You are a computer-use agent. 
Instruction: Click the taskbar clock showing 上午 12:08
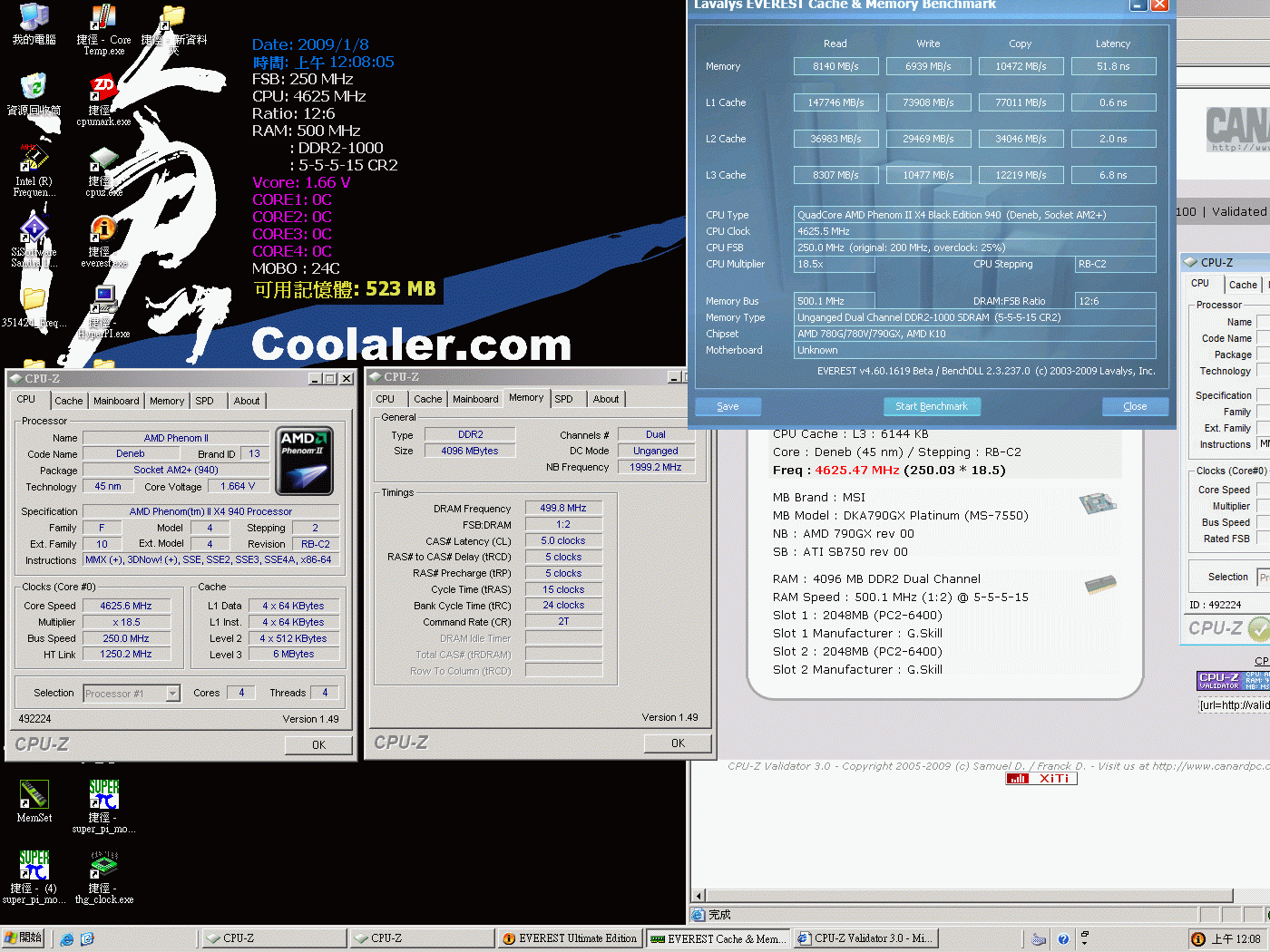[1236, 939]
